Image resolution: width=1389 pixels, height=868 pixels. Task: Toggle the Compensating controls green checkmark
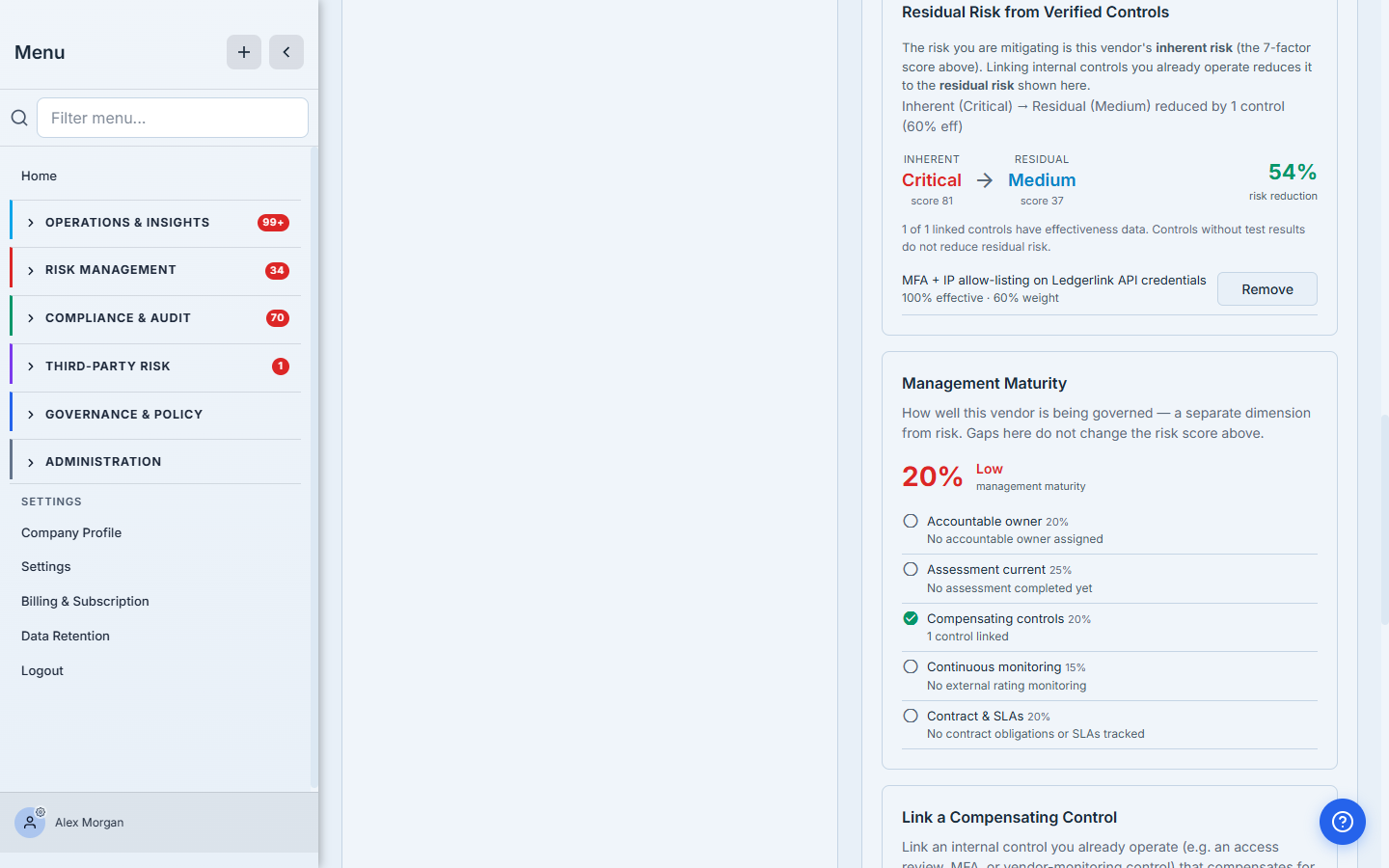[x=911, y=618]
